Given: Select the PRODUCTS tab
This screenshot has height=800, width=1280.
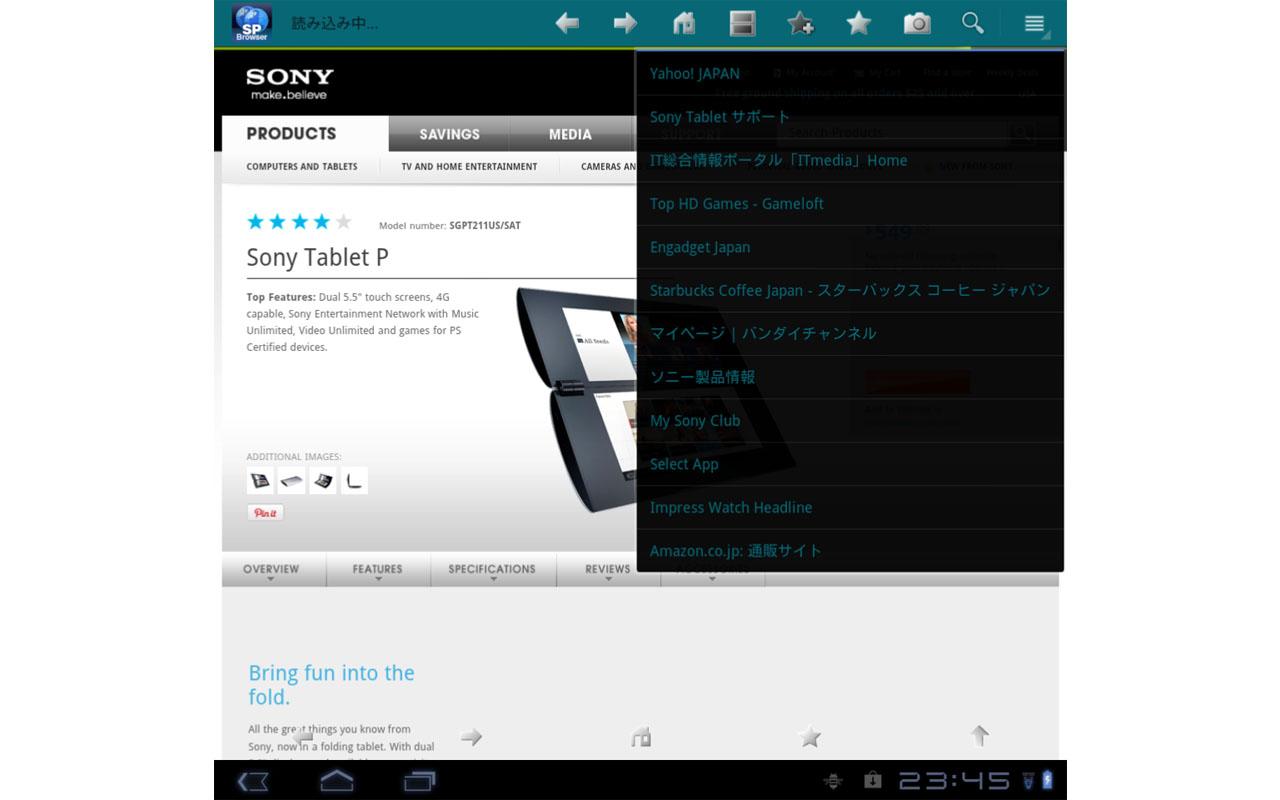Looking at the screenshot, I should 305,133.
